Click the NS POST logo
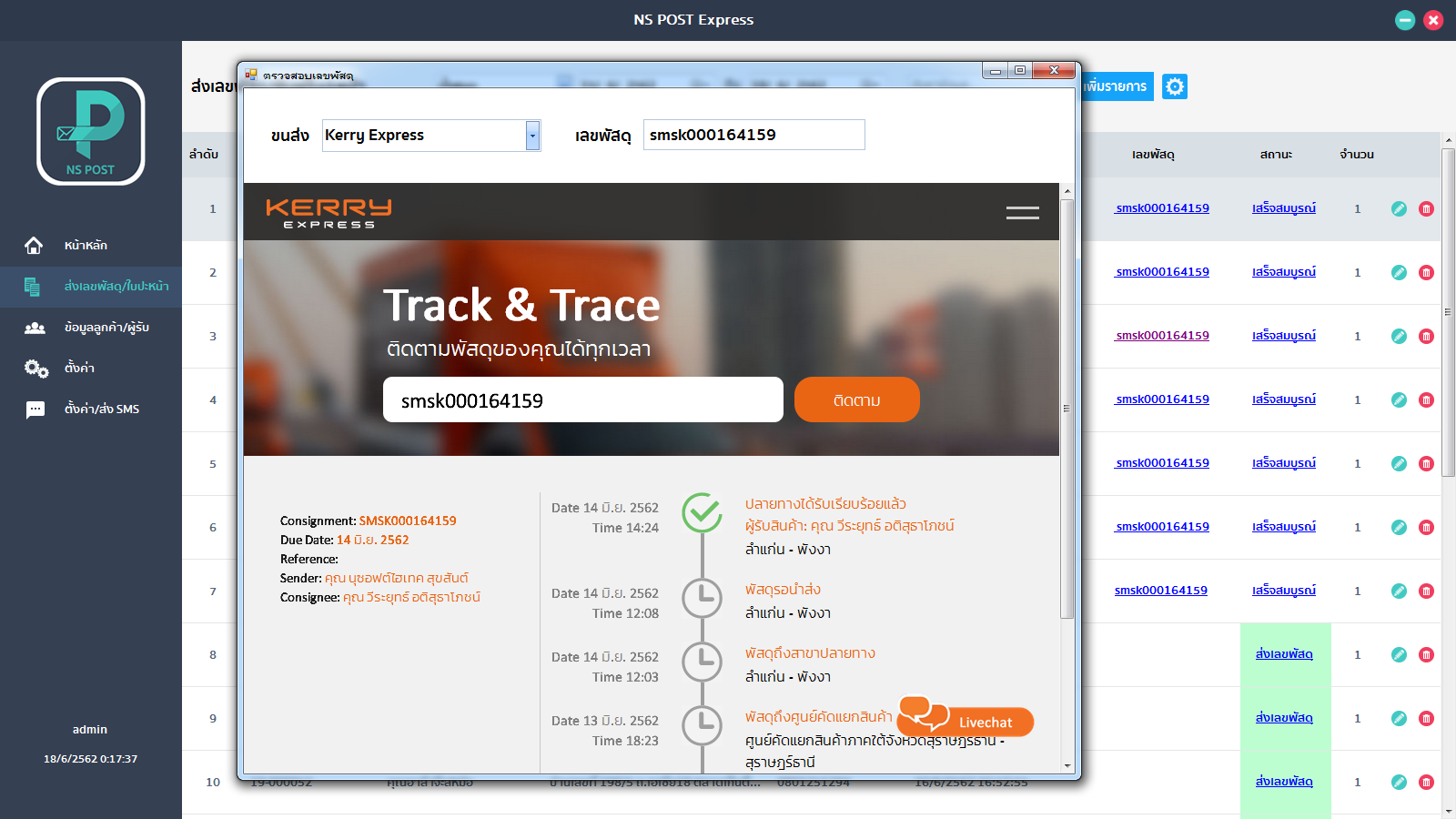The image size is (1456, 819). tap(91, 131)
